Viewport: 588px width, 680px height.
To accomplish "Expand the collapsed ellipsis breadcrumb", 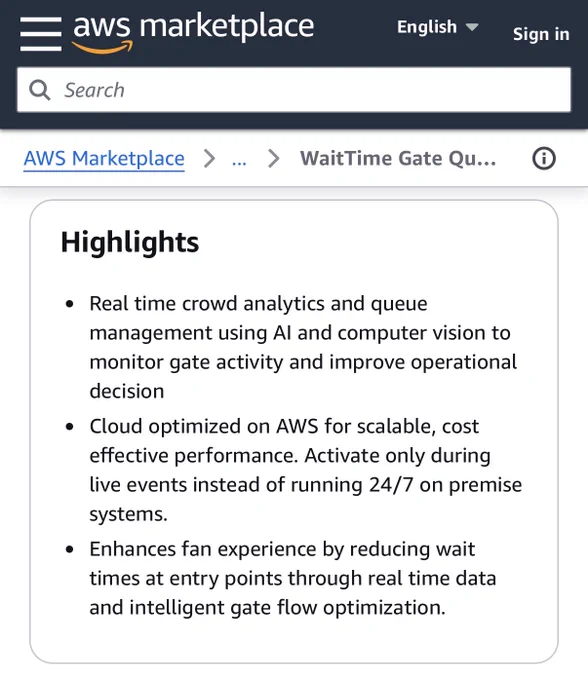I will (239, 161).
